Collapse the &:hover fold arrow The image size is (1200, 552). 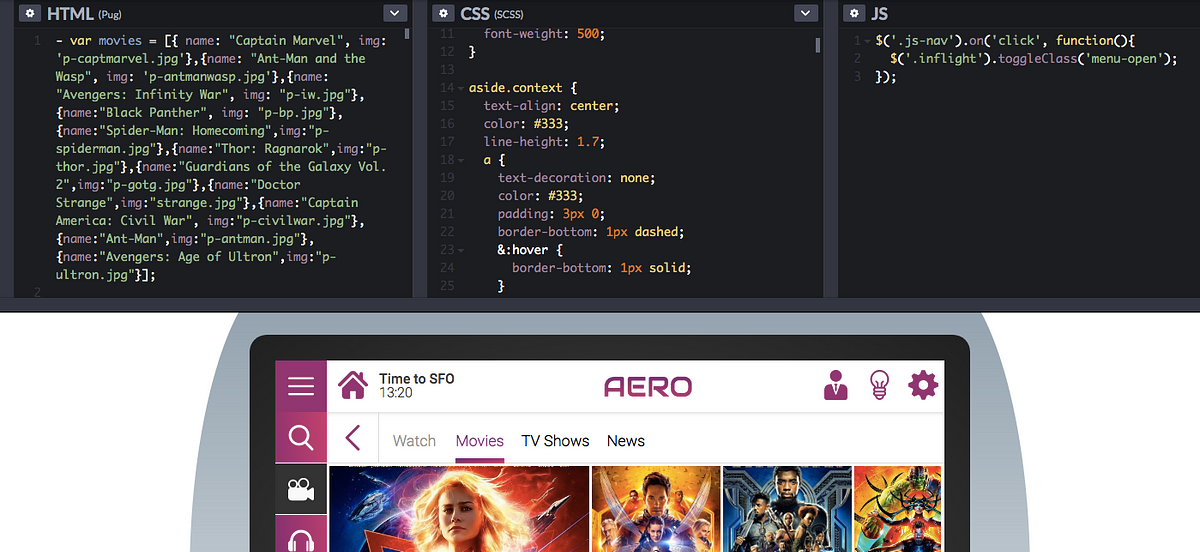(460, 250)
